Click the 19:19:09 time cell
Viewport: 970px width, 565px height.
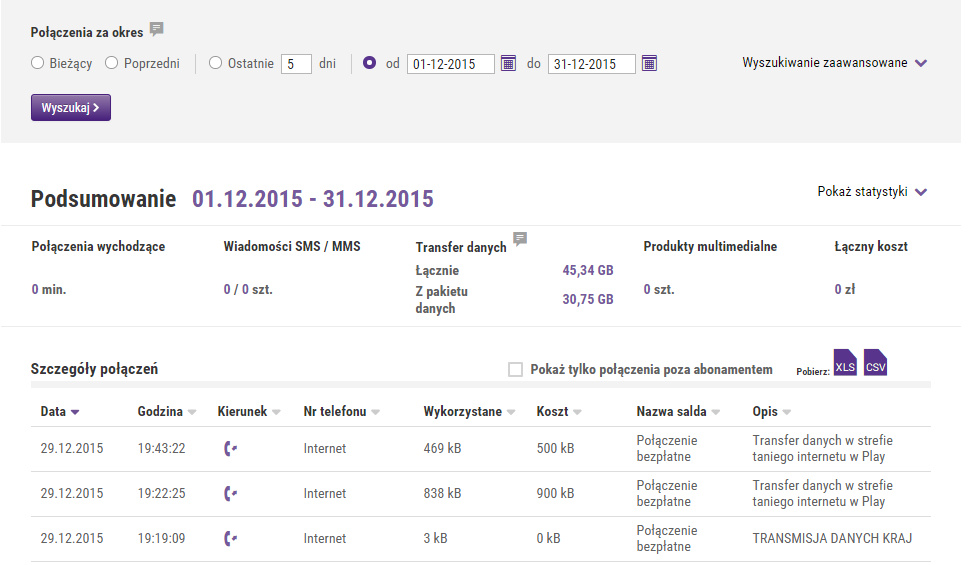pos(161,538)
